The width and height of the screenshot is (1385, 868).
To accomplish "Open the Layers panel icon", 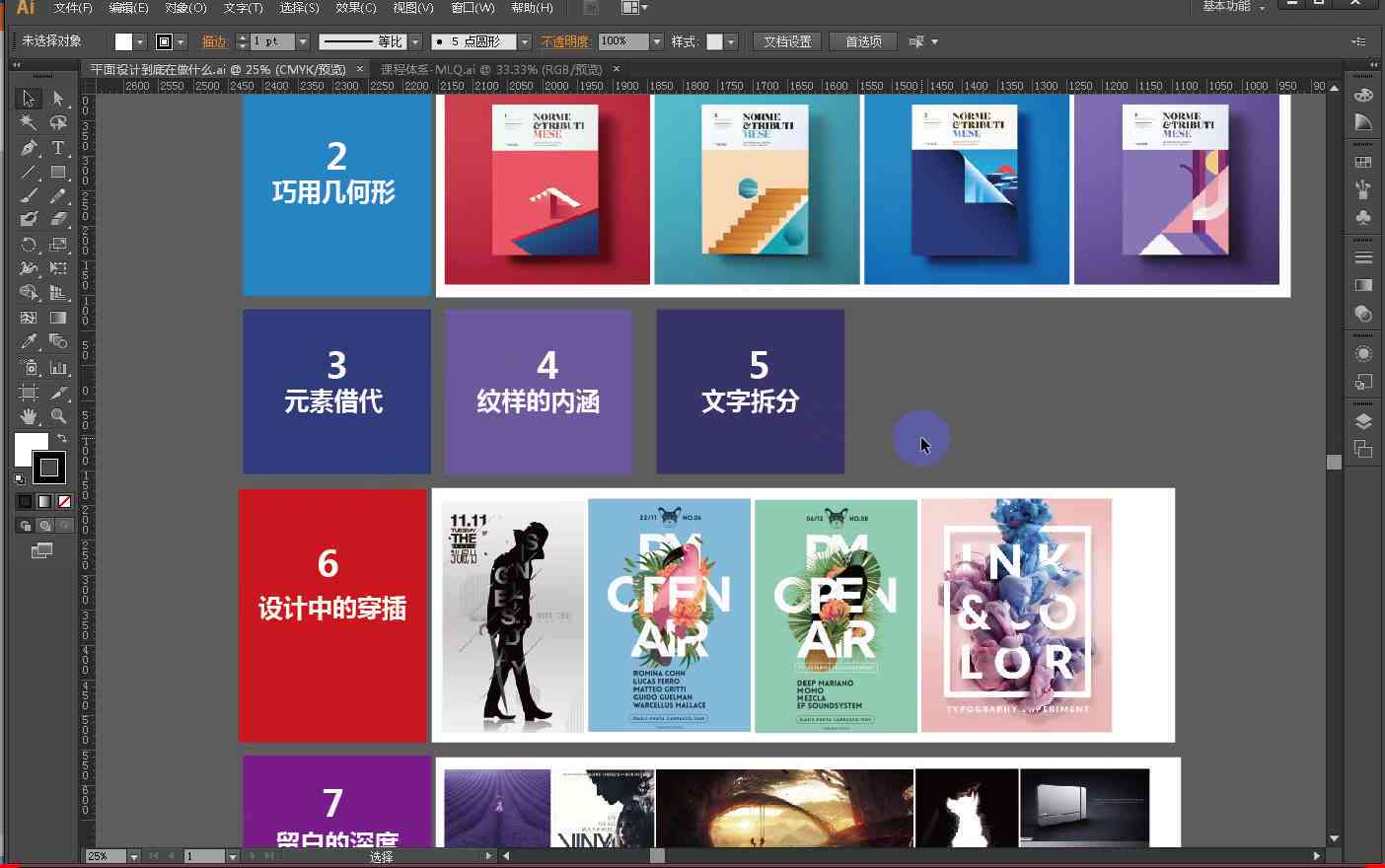I will pyautogui.click(x=1363, y=421).
